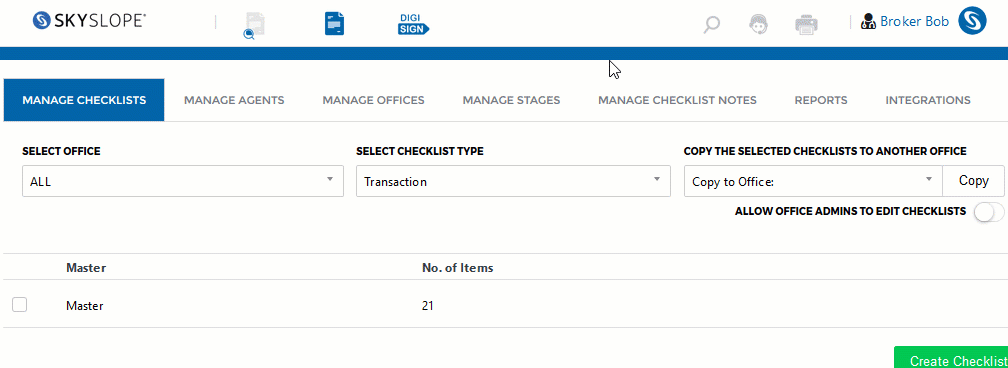The height and width of the screenshot is (368, 1008).
Task: Open the blue forms document icon
Action: click(334, 24)
